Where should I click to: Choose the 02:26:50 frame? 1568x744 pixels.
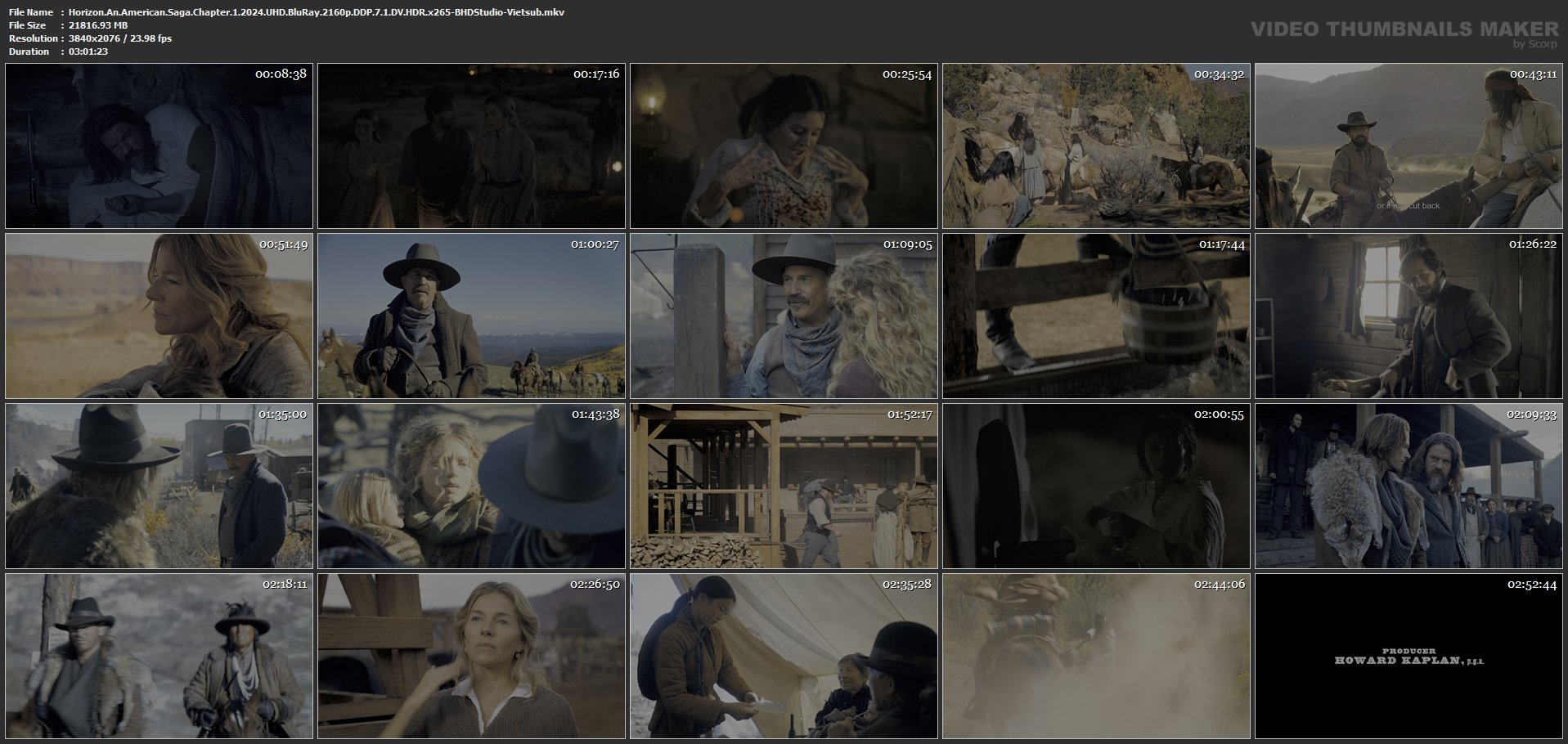pos(471,657)
